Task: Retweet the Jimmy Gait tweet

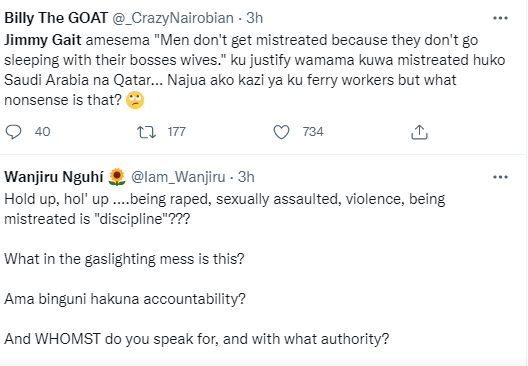Action: pos(146,132)
